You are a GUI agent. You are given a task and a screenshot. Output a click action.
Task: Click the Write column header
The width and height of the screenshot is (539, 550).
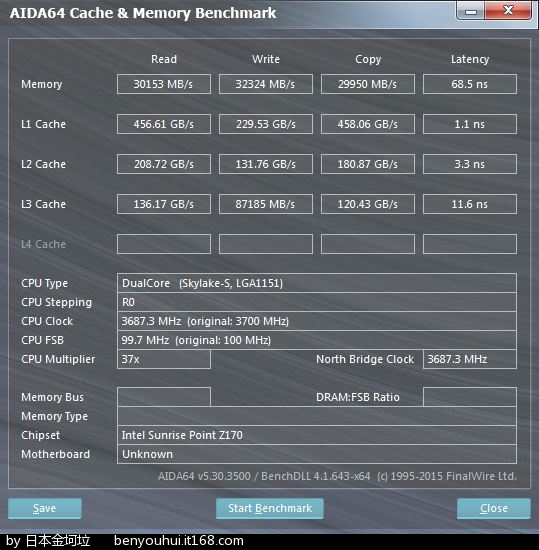(266, 59)
